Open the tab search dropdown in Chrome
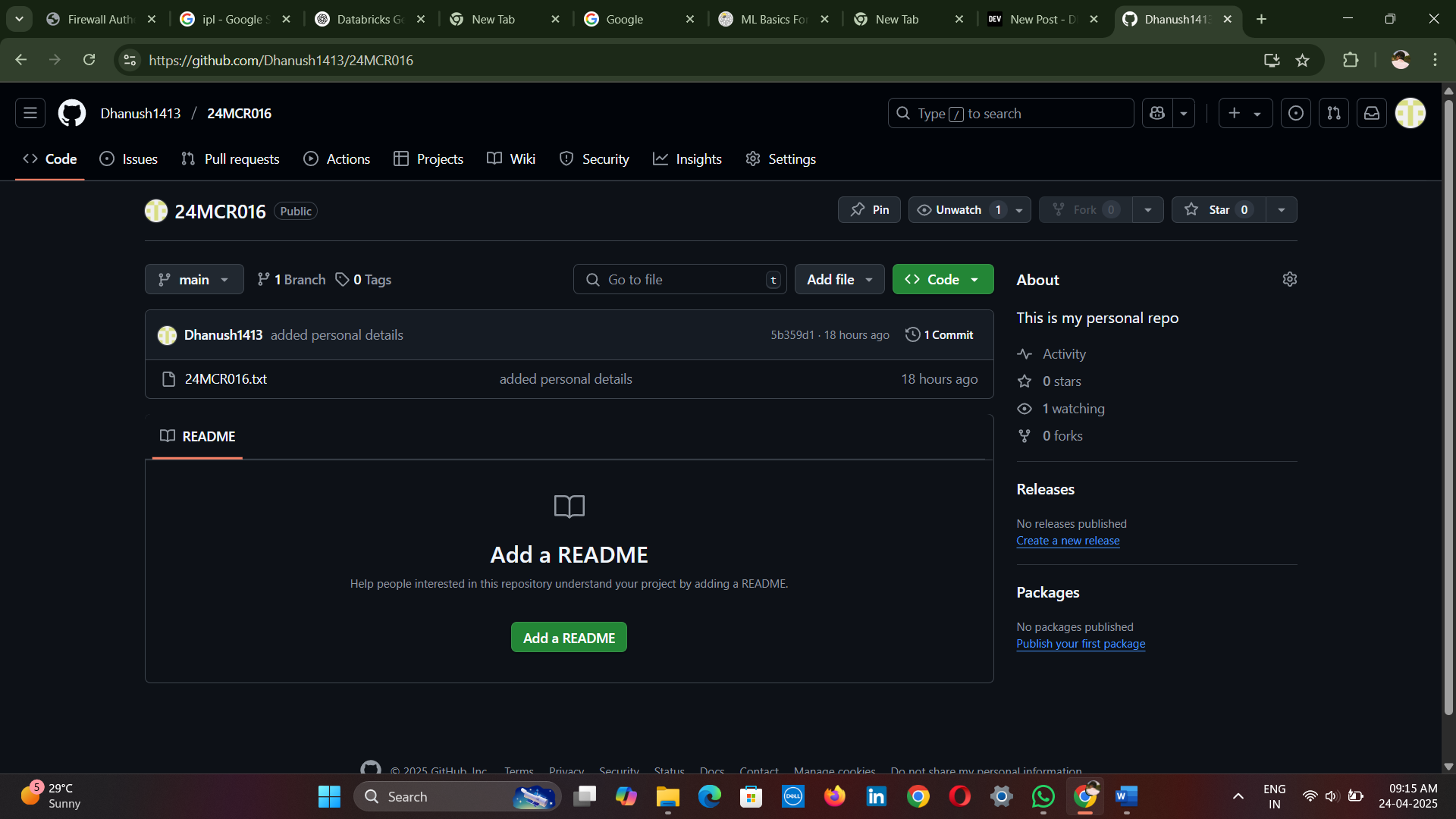This screenshot has height=819, width=1456. (19, 19)
